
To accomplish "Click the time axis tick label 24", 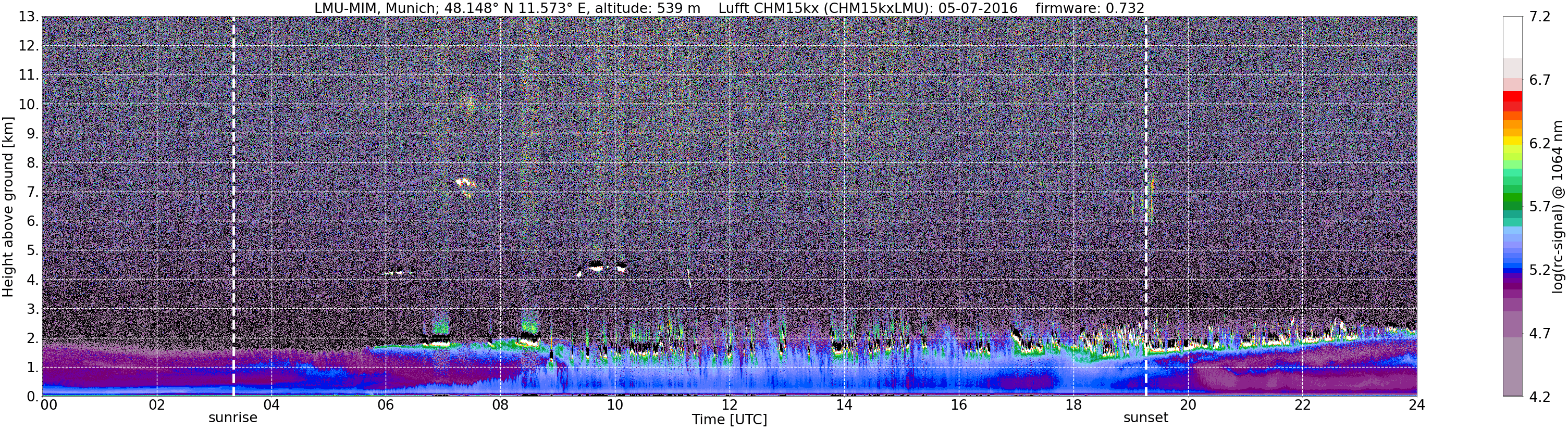I will click(x=1416, y=405).
